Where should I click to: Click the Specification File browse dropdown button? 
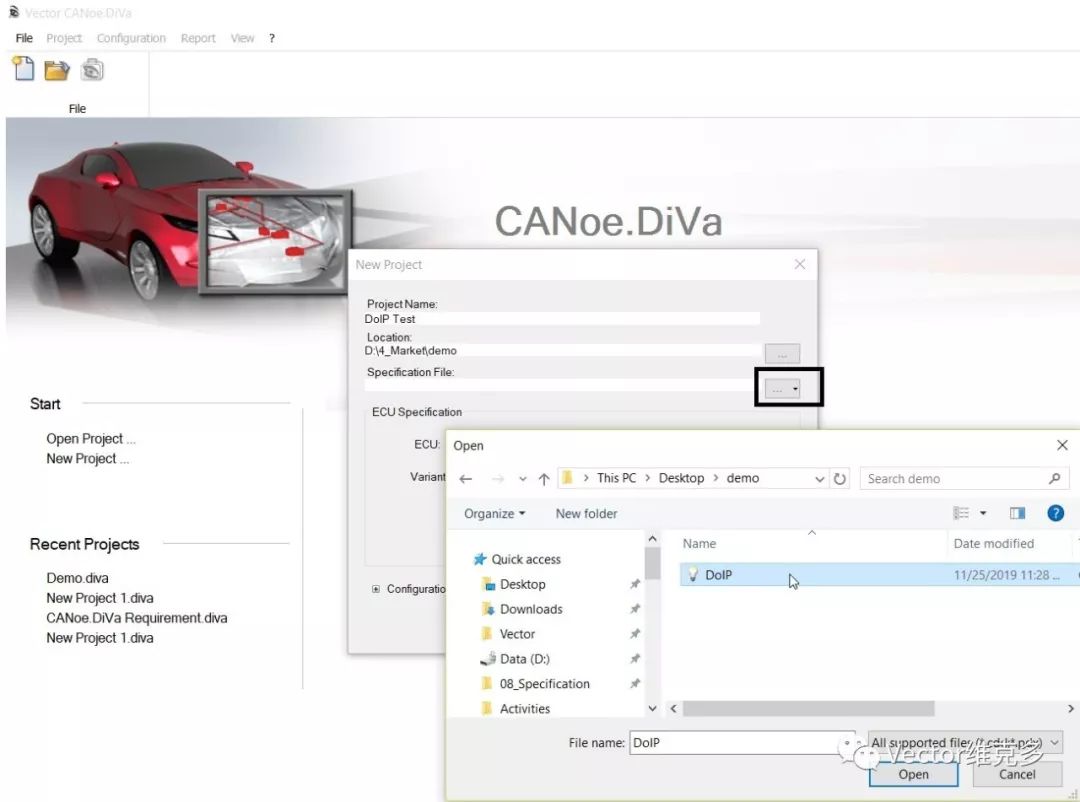782,389
